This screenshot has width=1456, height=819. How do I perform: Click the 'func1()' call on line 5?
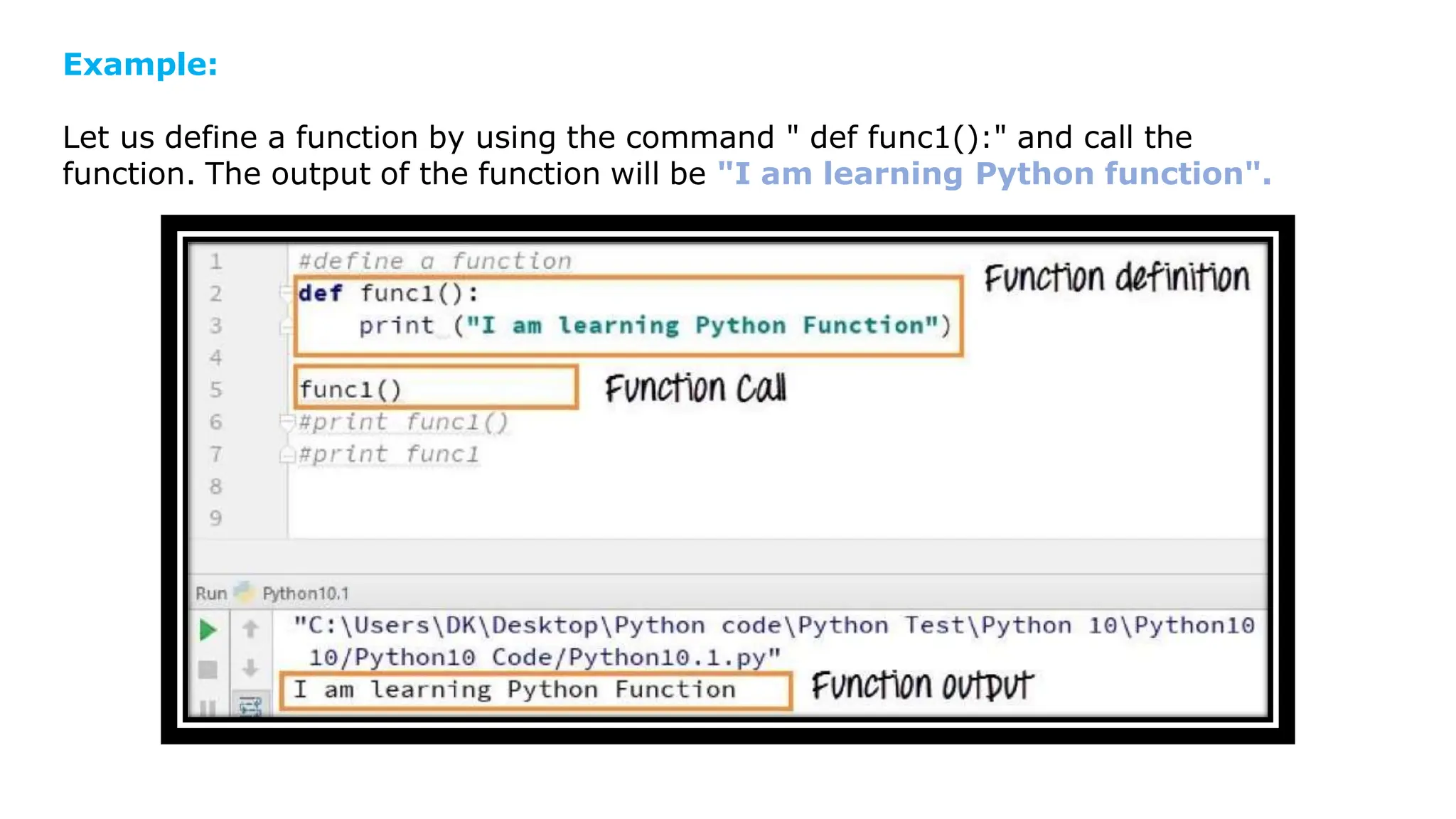(x=350, y=390)
